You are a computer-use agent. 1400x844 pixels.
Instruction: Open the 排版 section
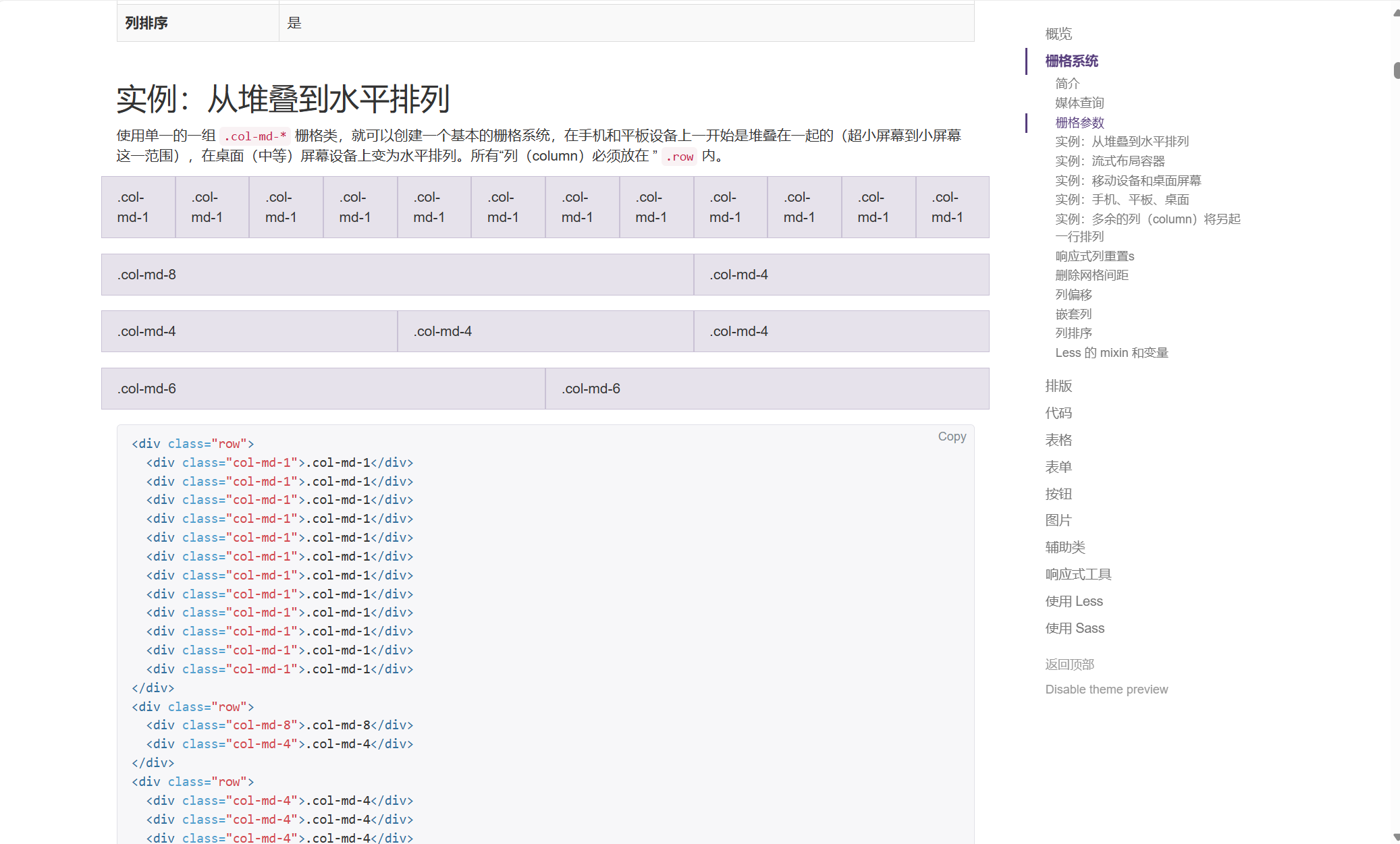[1058, 386]
